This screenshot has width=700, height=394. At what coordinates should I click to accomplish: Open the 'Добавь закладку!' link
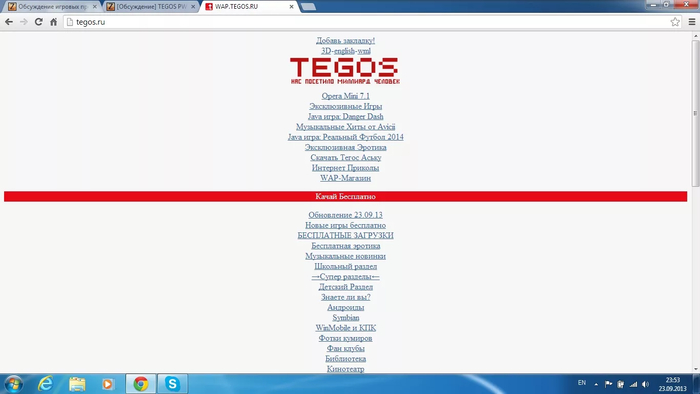tap(346, 41)
